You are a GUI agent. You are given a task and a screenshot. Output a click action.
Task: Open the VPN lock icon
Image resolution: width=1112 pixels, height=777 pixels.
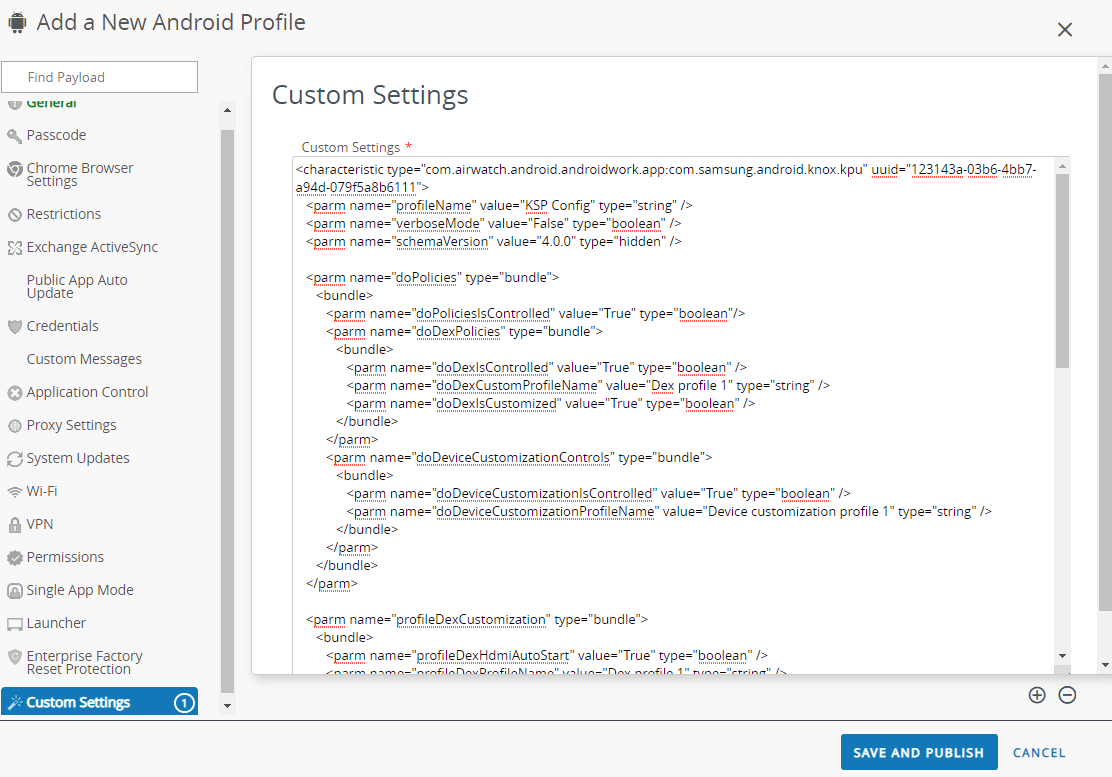[x=14, y=524]
